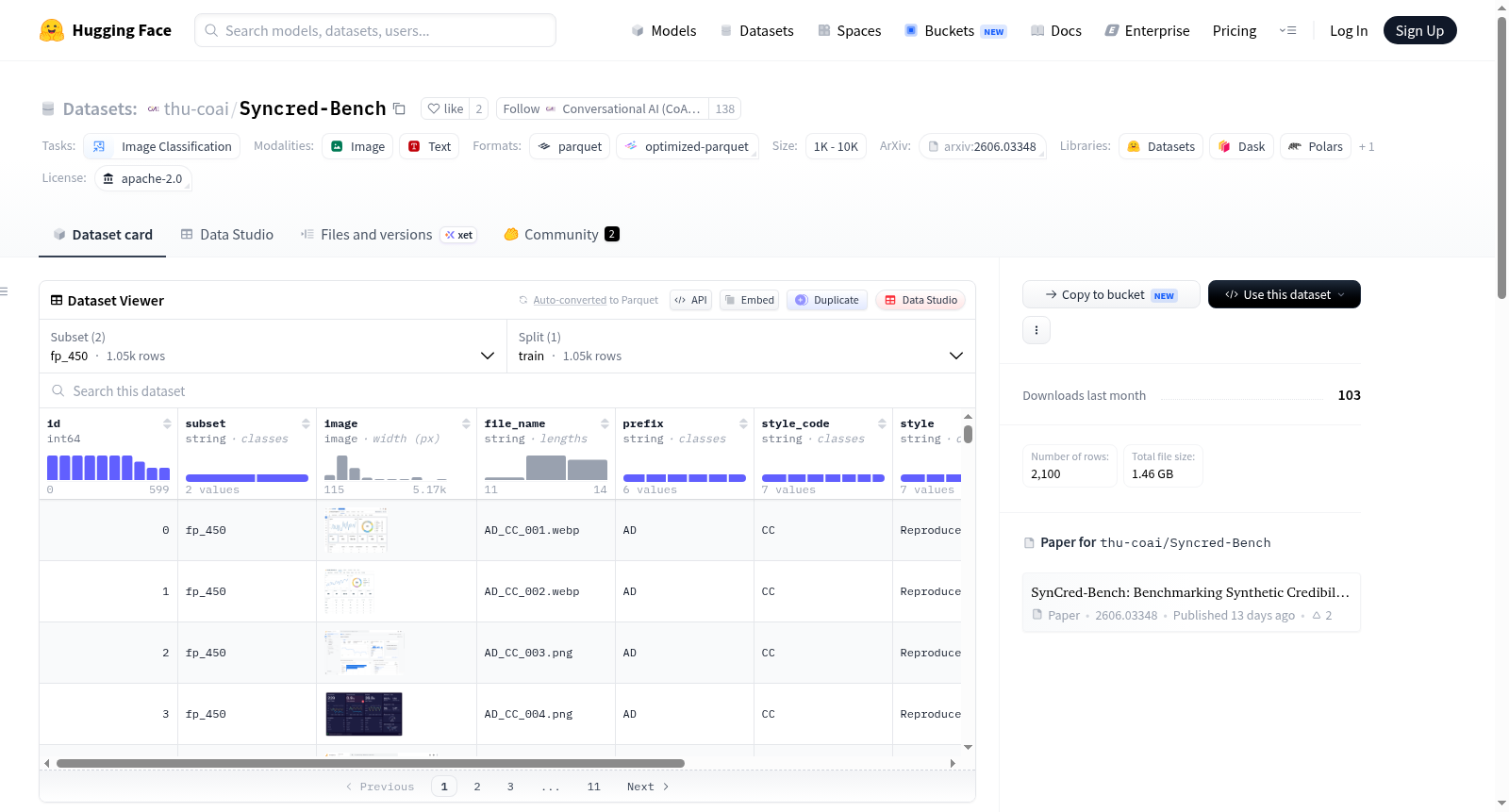Expand the Split train dropdown

[741, 346]
